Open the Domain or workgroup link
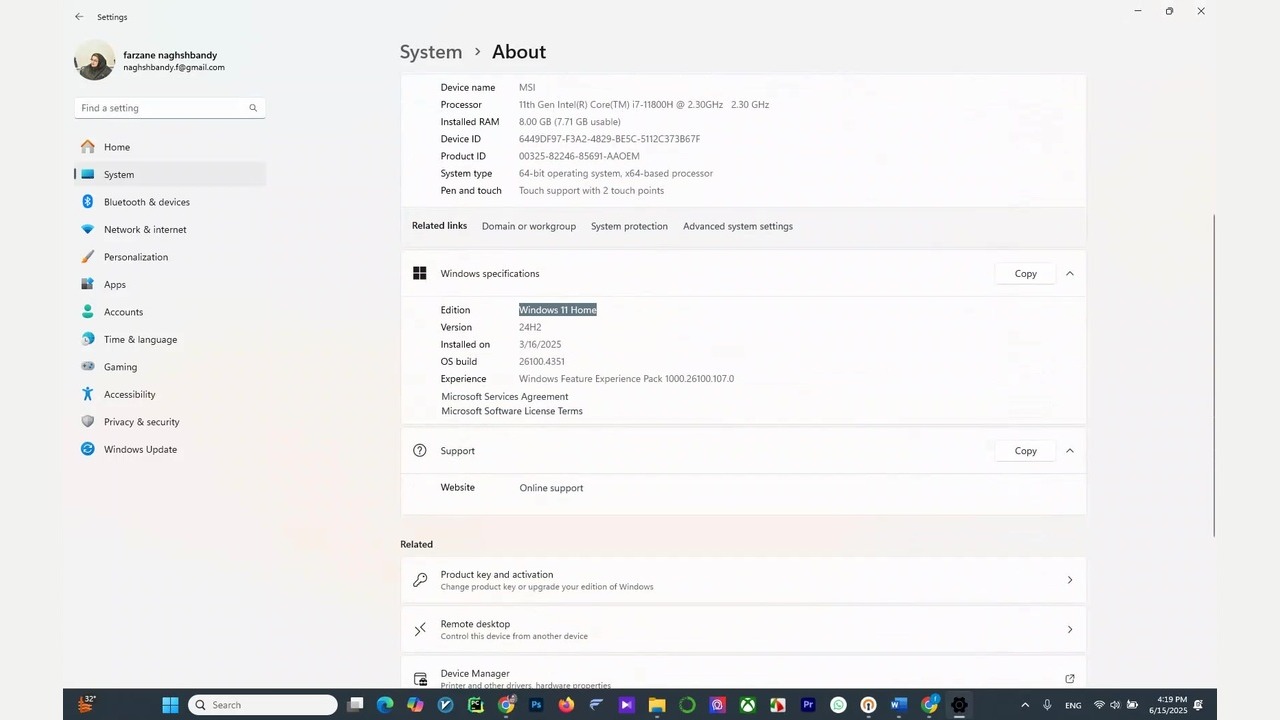 529,226
